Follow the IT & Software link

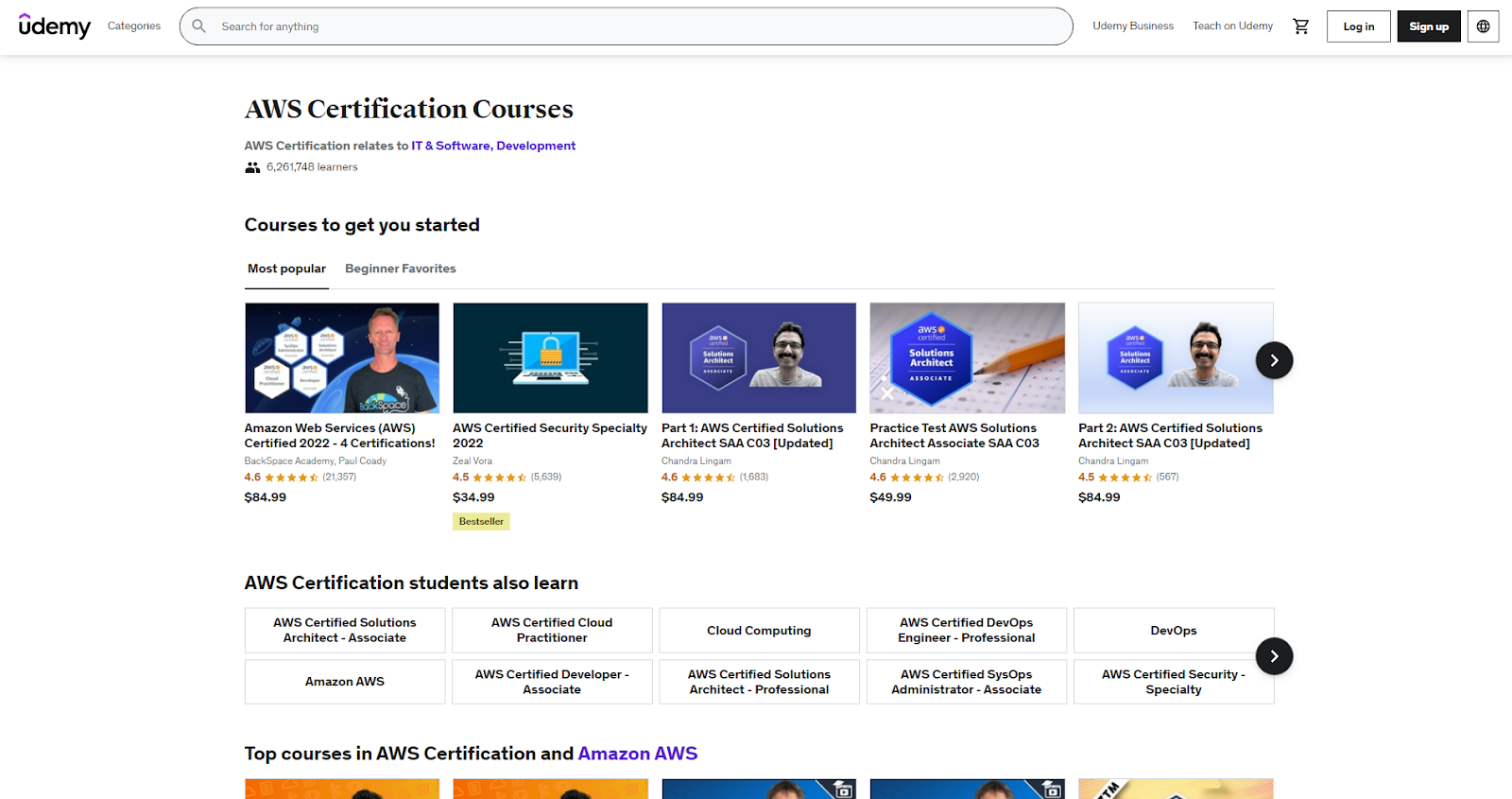[451, 146]
